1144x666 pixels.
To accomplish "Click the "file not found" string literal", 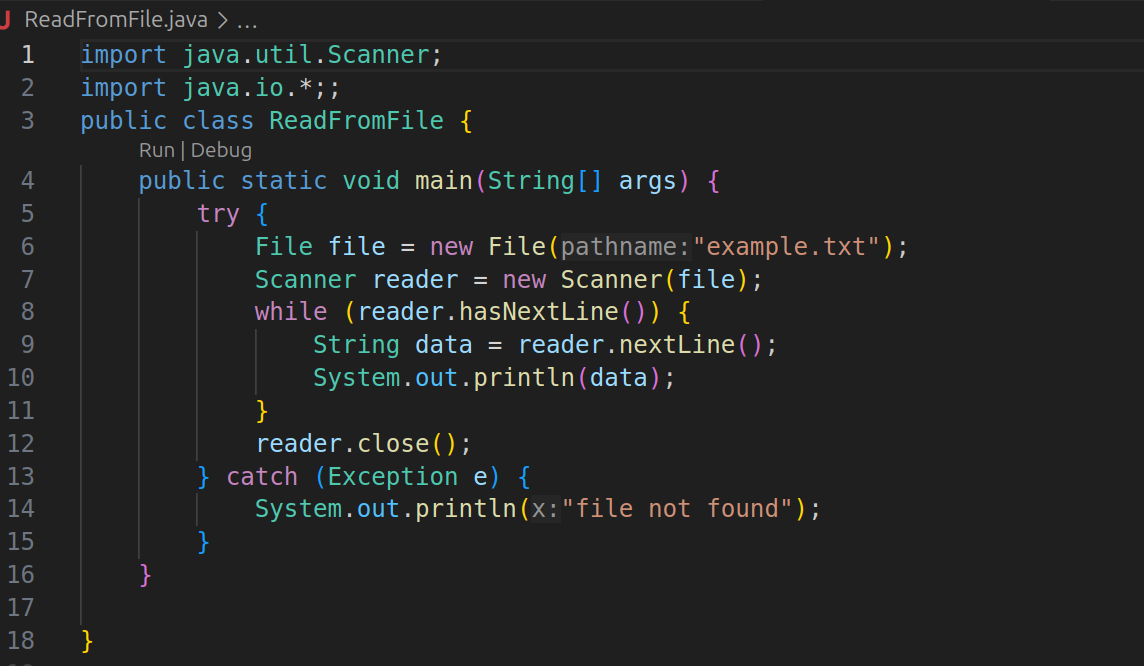I will (x=680, y=508).
